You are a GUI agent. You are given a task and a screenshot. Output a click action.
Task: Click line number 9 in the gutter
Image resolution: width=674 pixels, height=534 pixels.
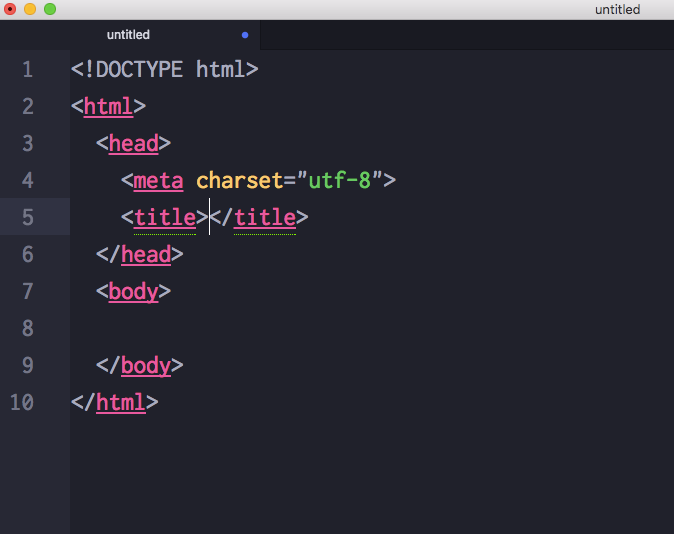(28, 365)
